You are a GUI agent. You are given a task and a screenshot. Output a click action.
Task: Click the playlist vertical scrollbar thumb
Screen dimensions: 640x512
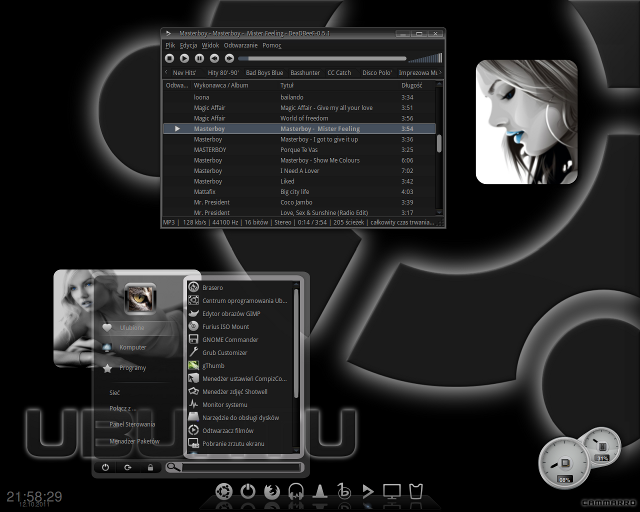[x=439, y=143]
